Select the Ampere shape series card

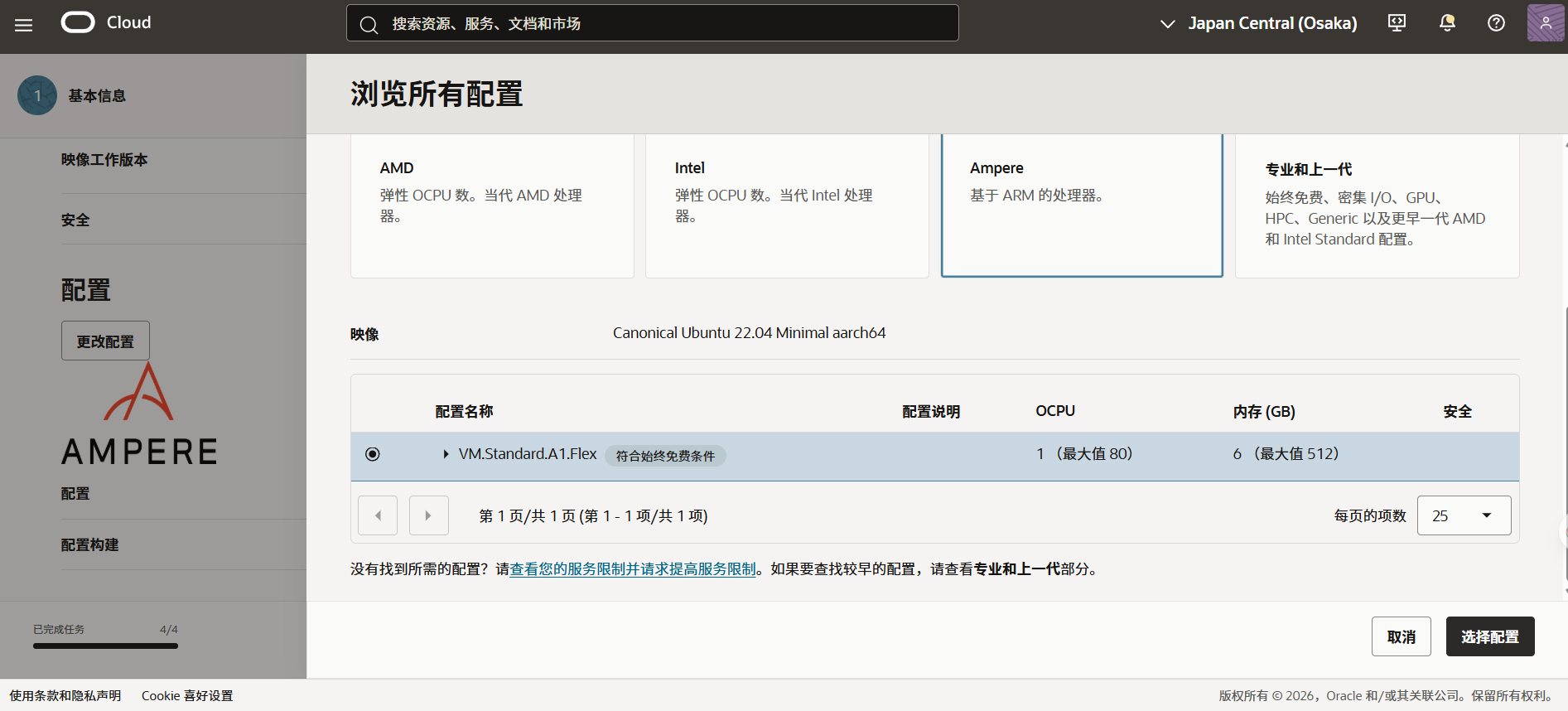[x=1082, y=206]
